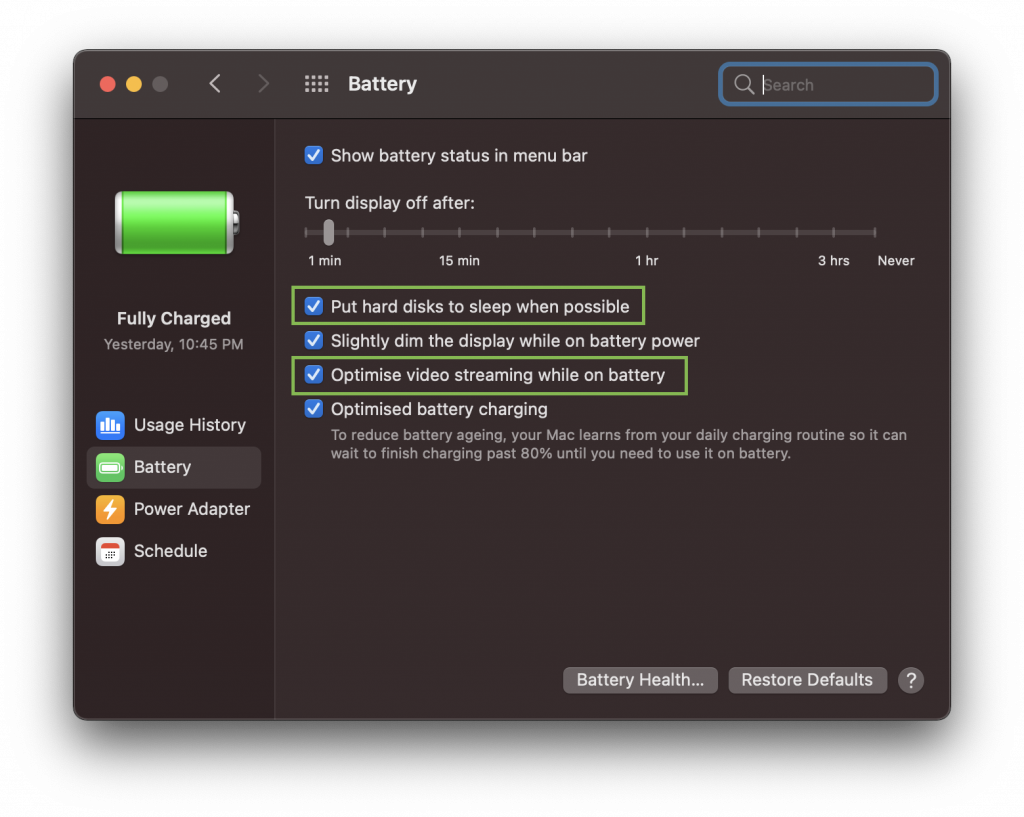Click the Schedule calendar icon
Image resolution: width=1024 pixels, height=817 pixels.
click(110, 551)
